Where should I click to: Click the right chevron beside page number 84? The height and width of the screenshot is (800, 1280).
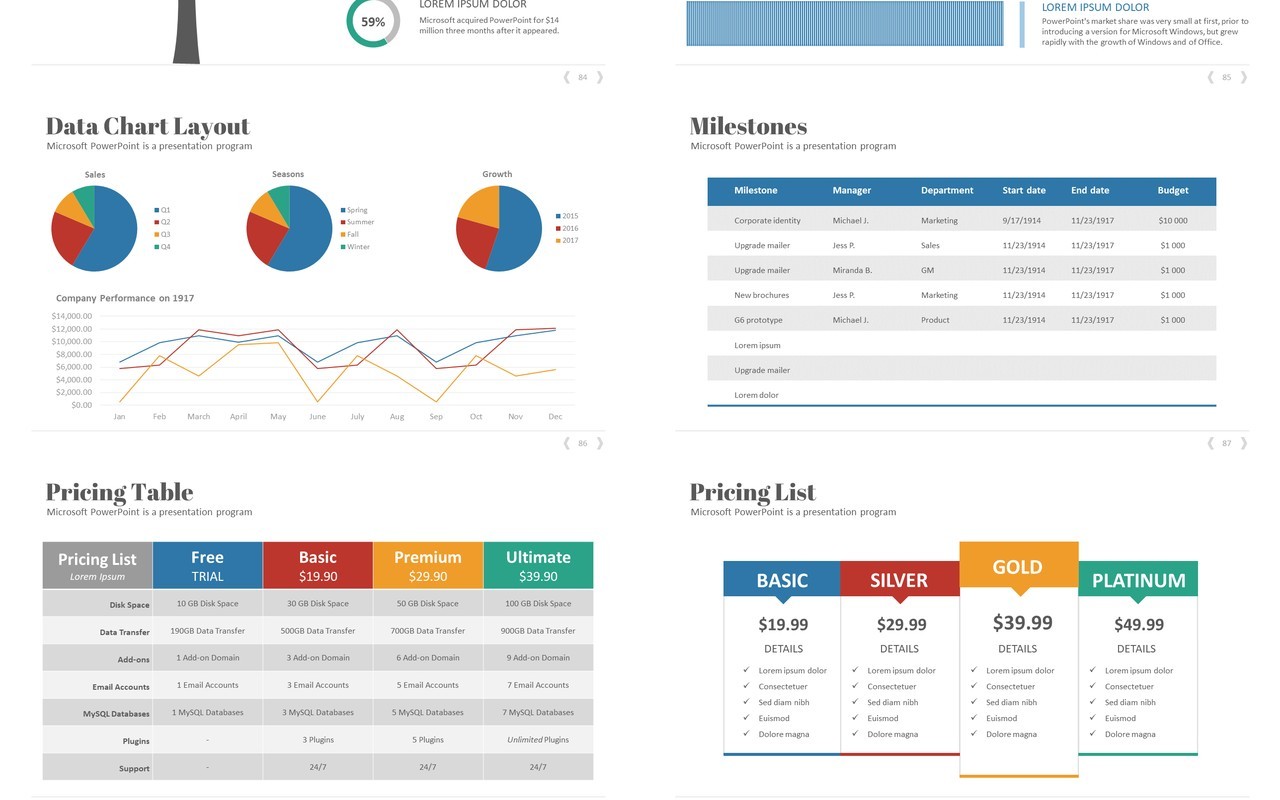click(x=600, y=77)
